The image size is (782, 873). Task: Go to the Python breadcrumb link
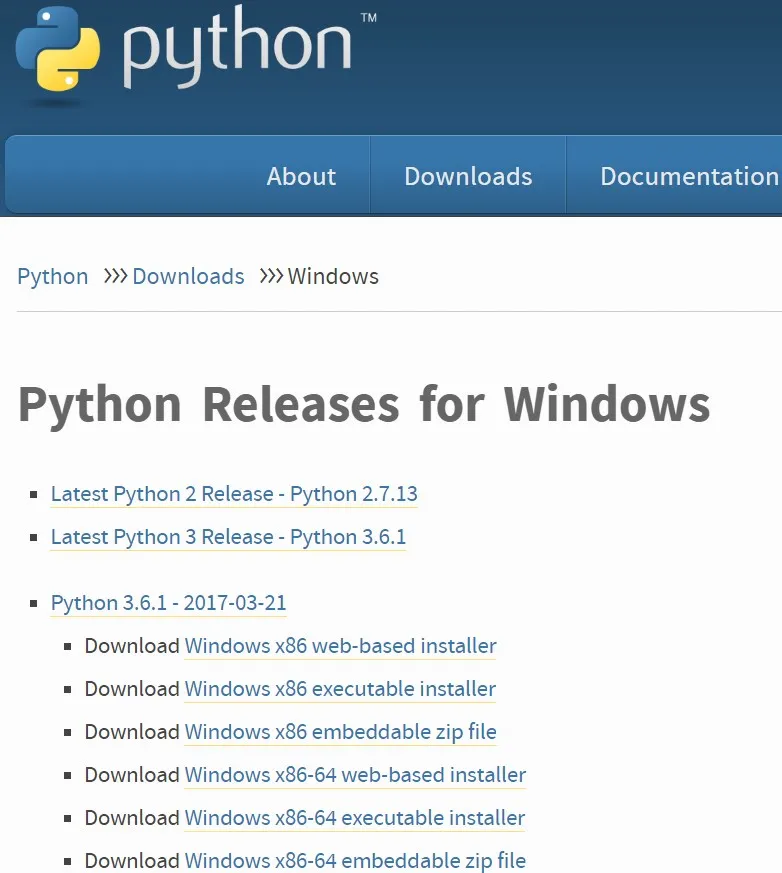(x=53, y=277)
